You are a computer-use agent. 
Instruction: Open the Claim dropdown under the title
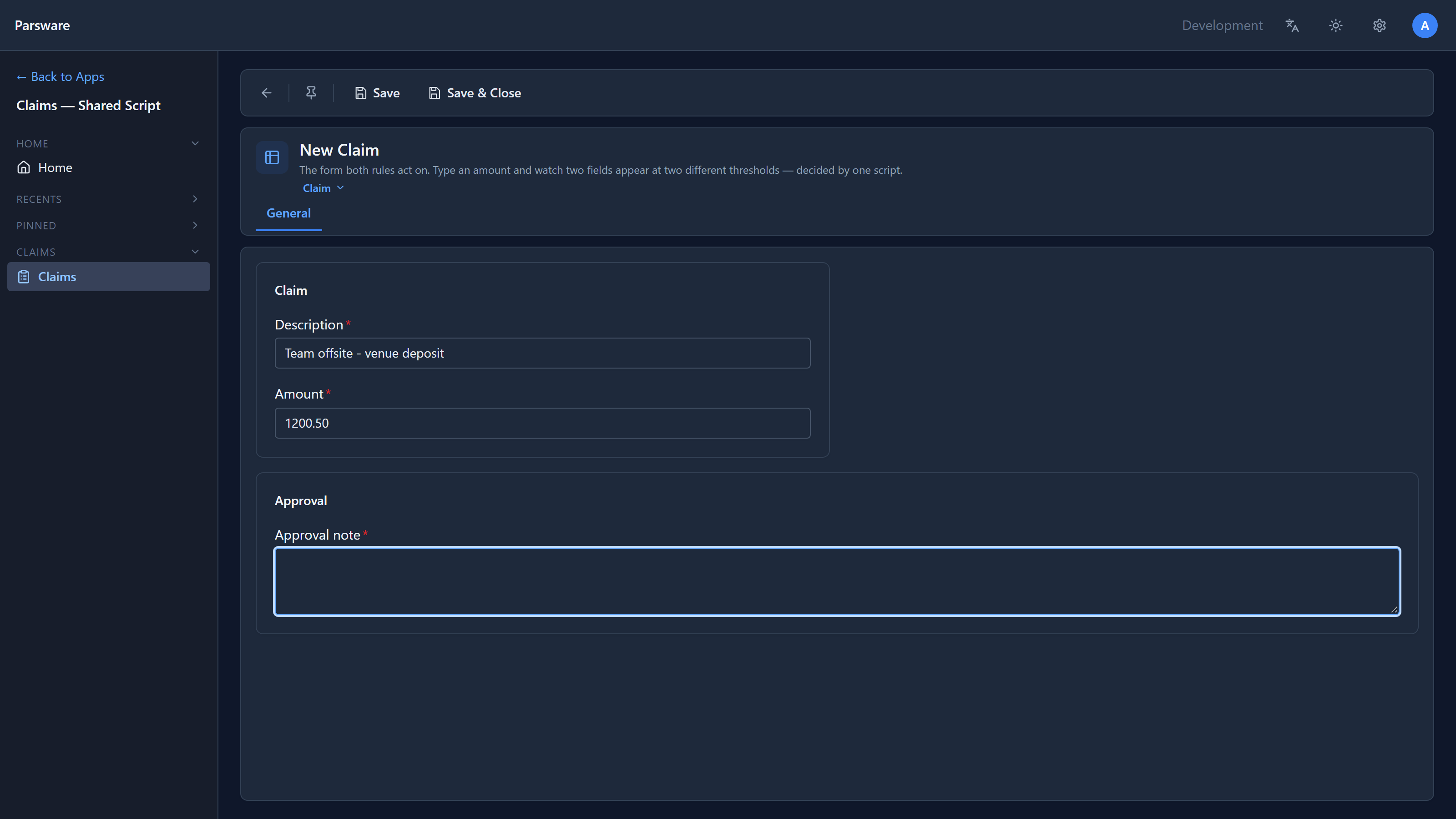(324, 188)
